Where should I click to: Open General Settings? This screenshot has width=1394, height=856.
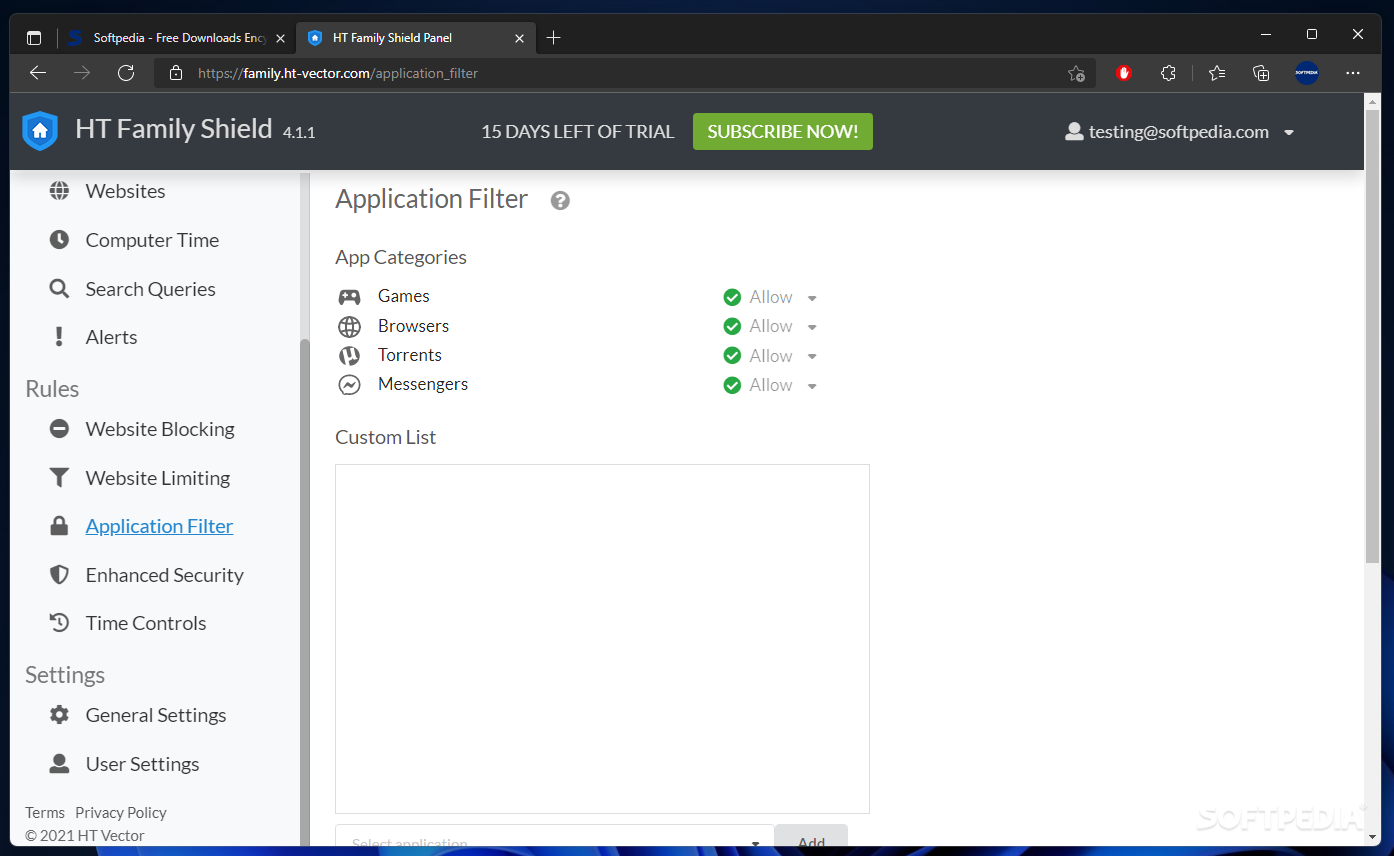pyautogui.click(x=156, y=715)
